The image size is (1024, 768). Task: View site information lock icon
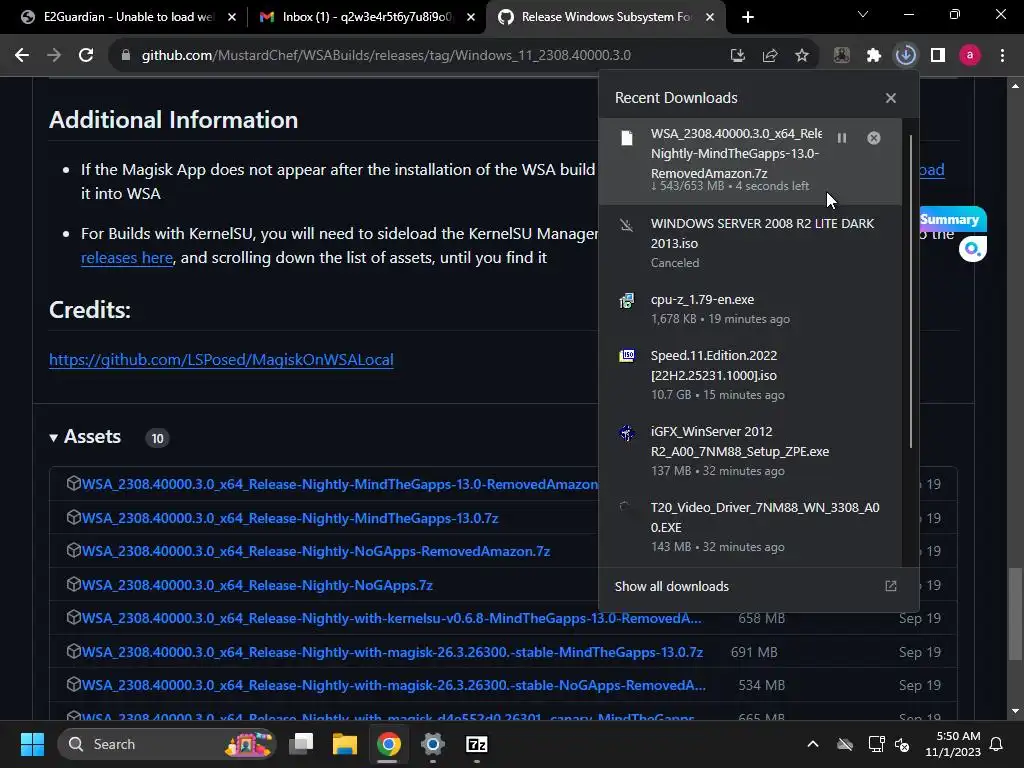tap(125, 55)
